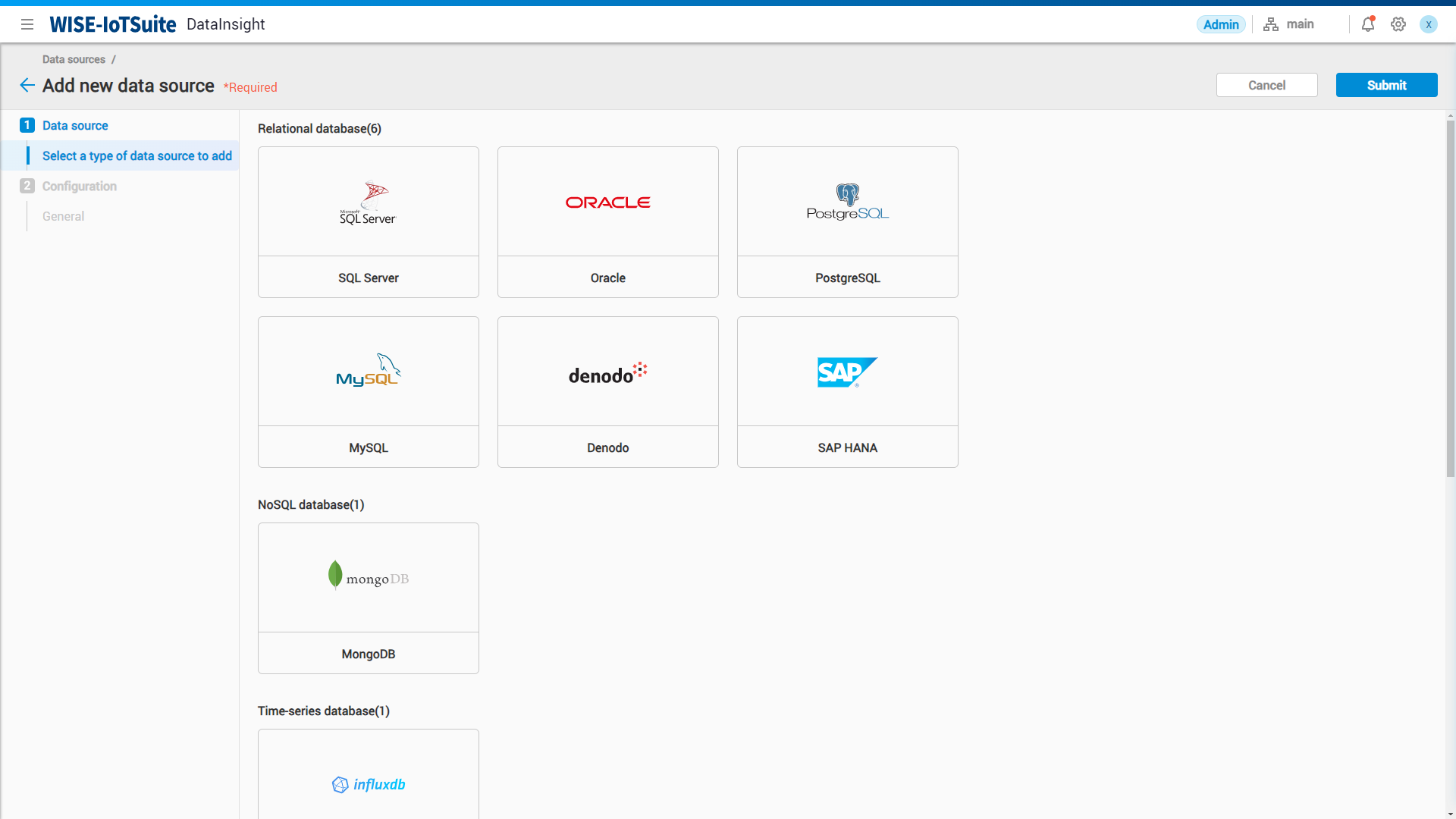
Task: Click the organization hierarchy icon beside main
Action: pos(1271,24)
